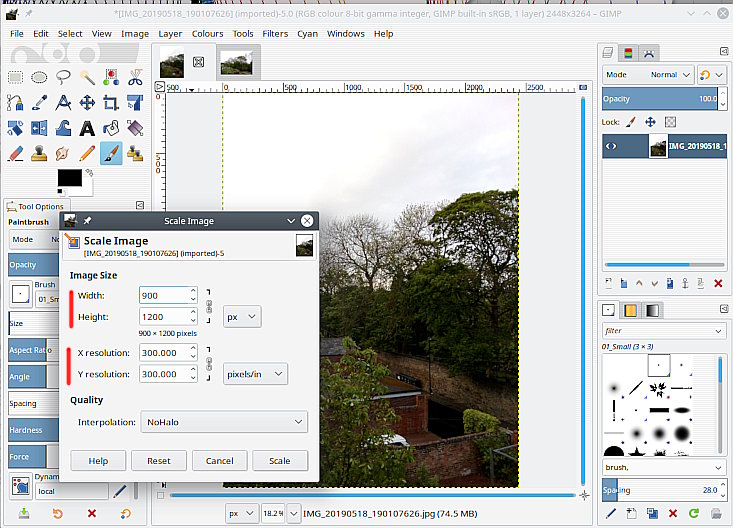Open the Interpolation NoHalo dropdown

[222, 422]
